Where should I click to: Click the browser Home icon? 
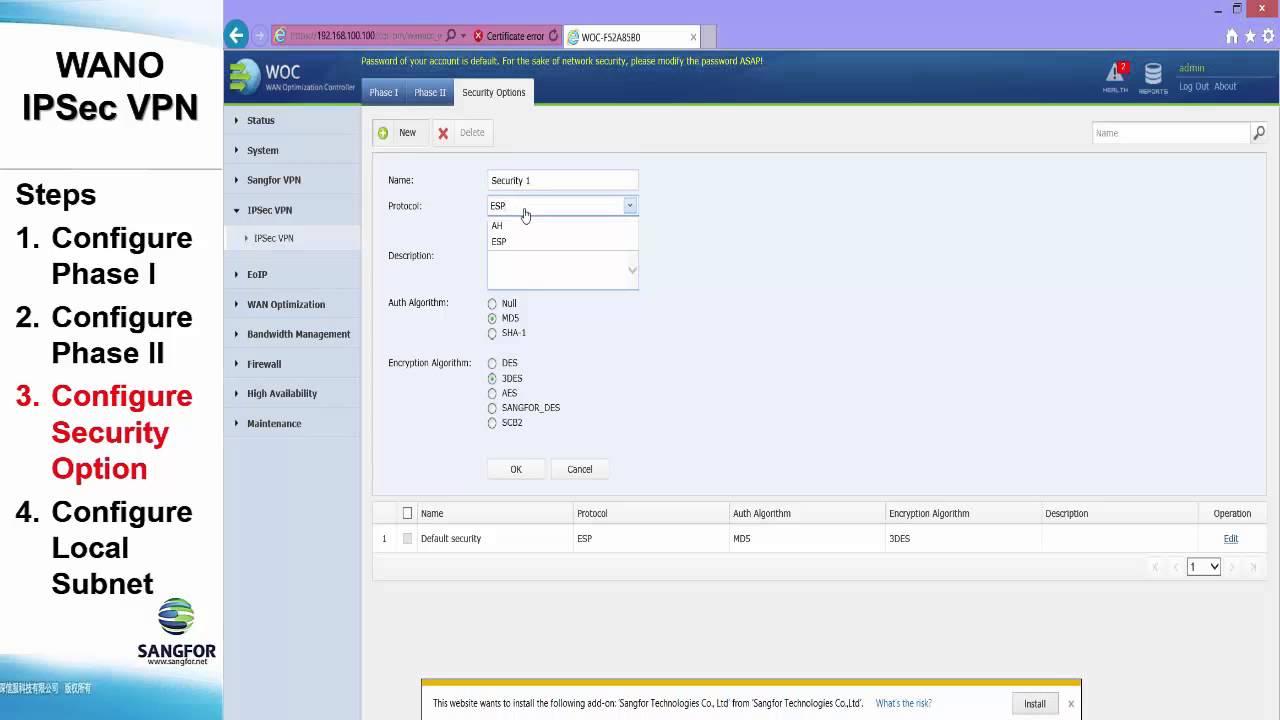(1232, 36)
